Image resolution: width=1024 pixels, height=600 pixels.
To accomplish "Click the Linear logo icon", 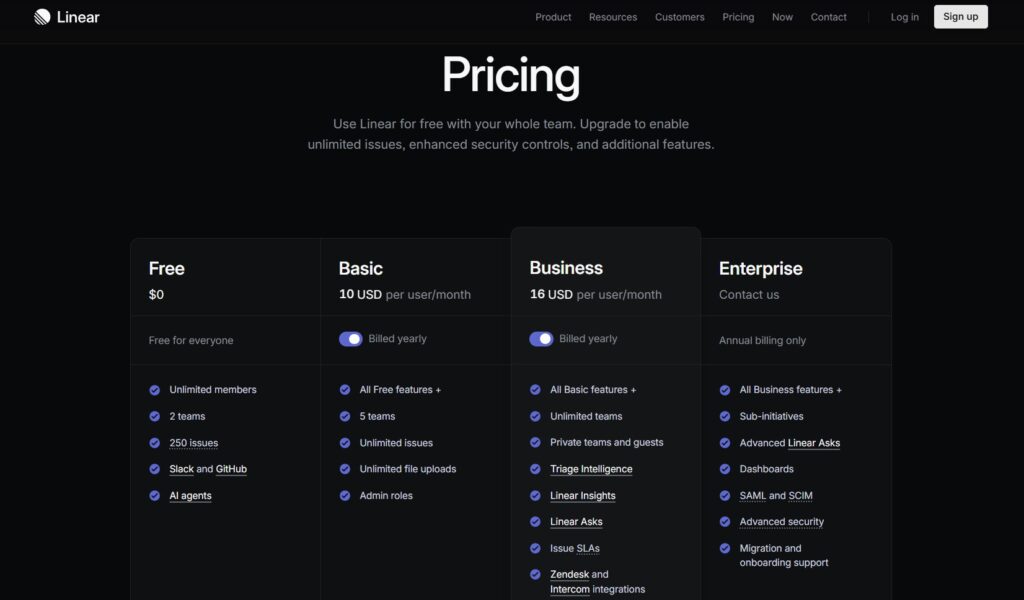I will pos(41,16).
